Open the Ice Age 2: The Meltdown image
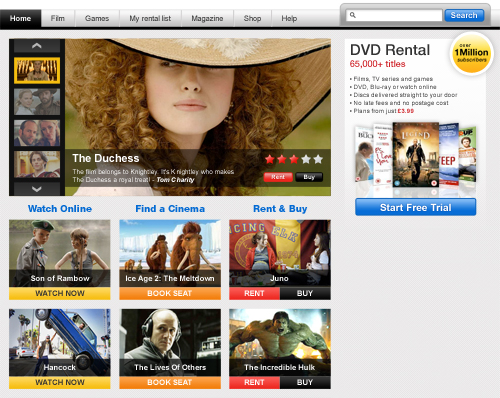This screenshot has height=398, width=500. pos(170,253)
